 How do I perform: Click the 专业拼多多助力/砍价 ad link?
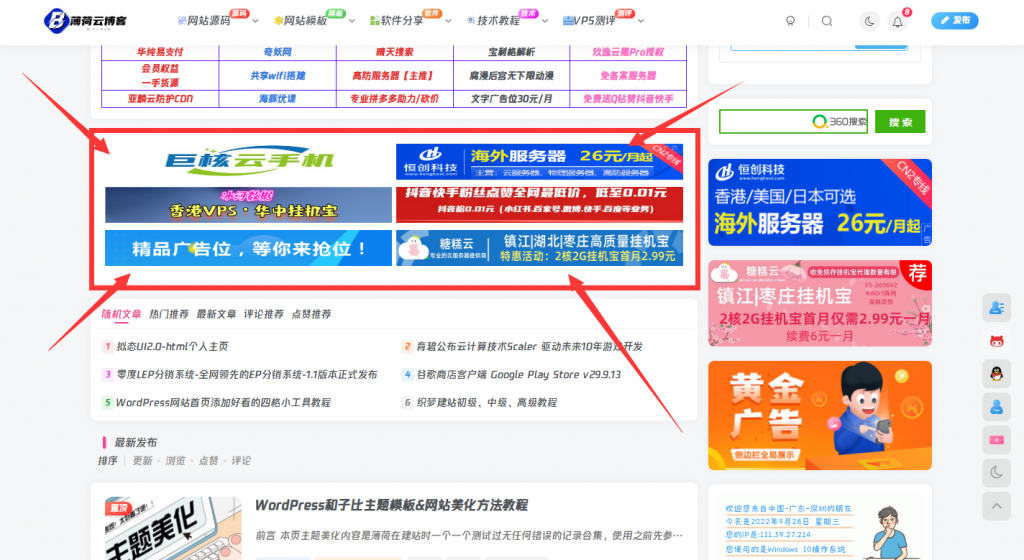(x=394, y=99)
